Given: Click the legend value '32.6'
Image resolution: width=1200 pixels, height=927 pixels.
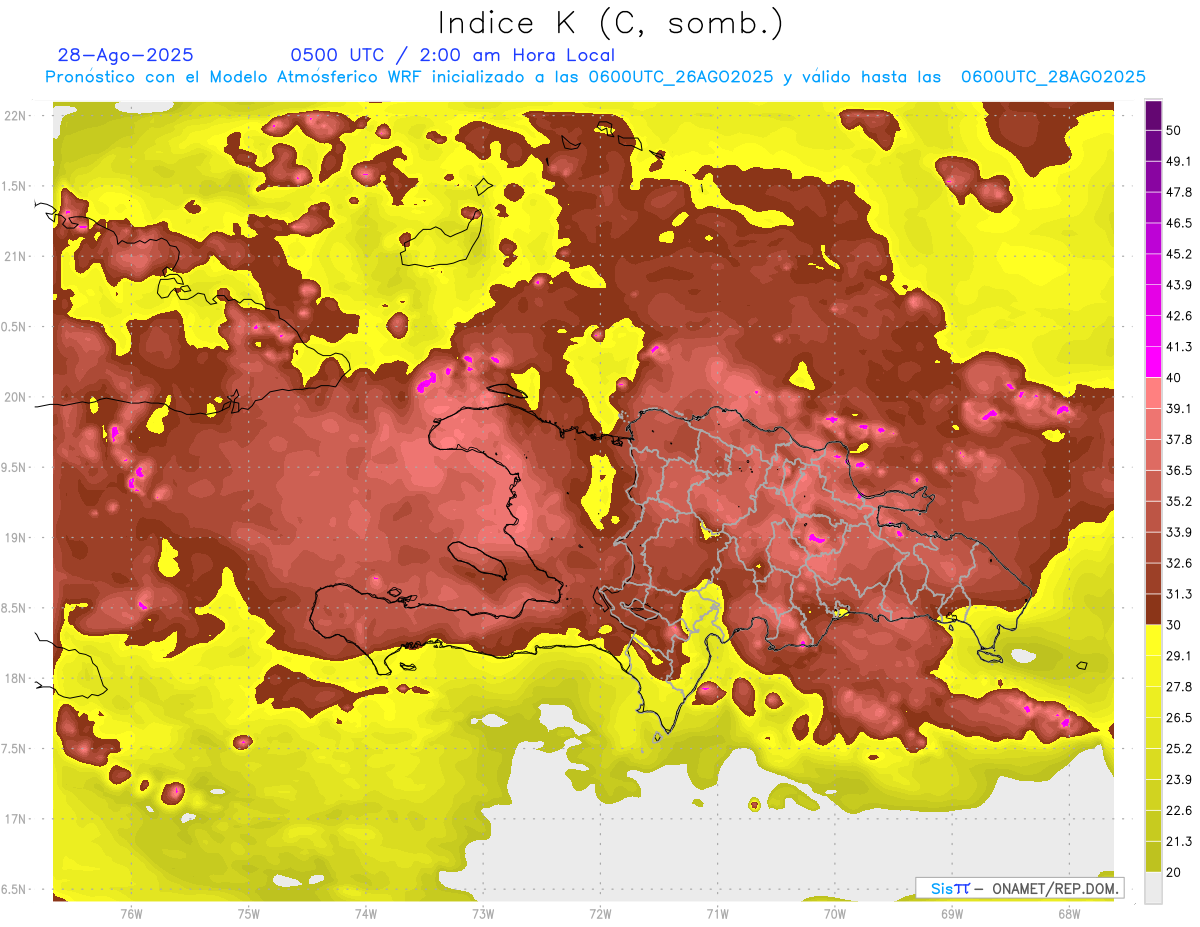Looking at the screenshot, I should click(1178, 563).
